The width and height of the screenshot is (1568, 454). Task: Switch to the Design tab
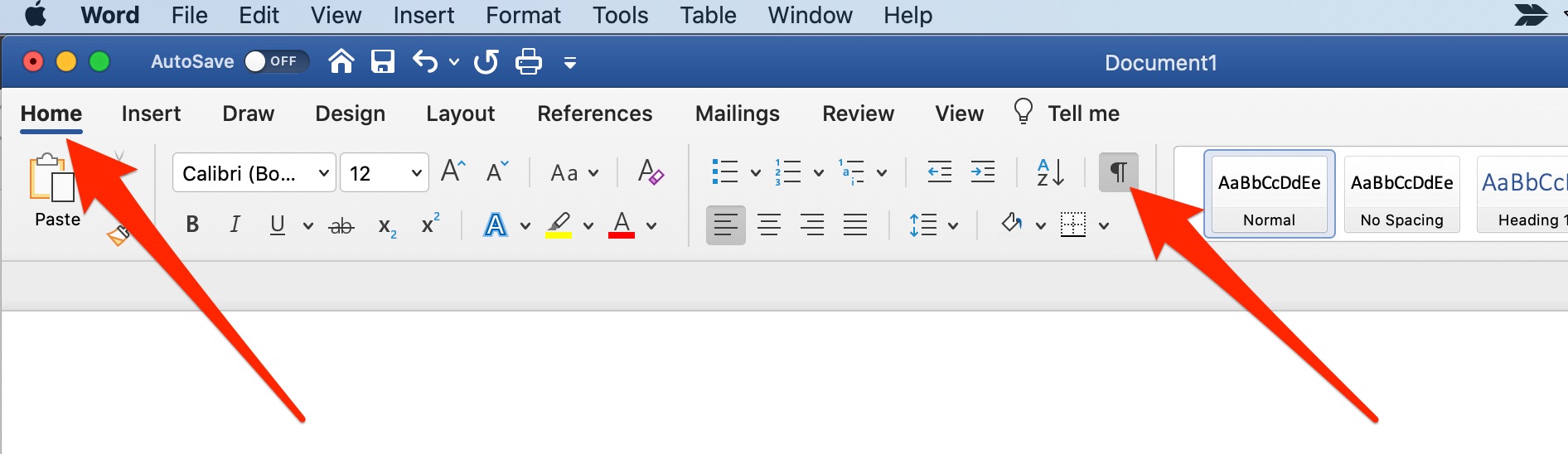350,113
